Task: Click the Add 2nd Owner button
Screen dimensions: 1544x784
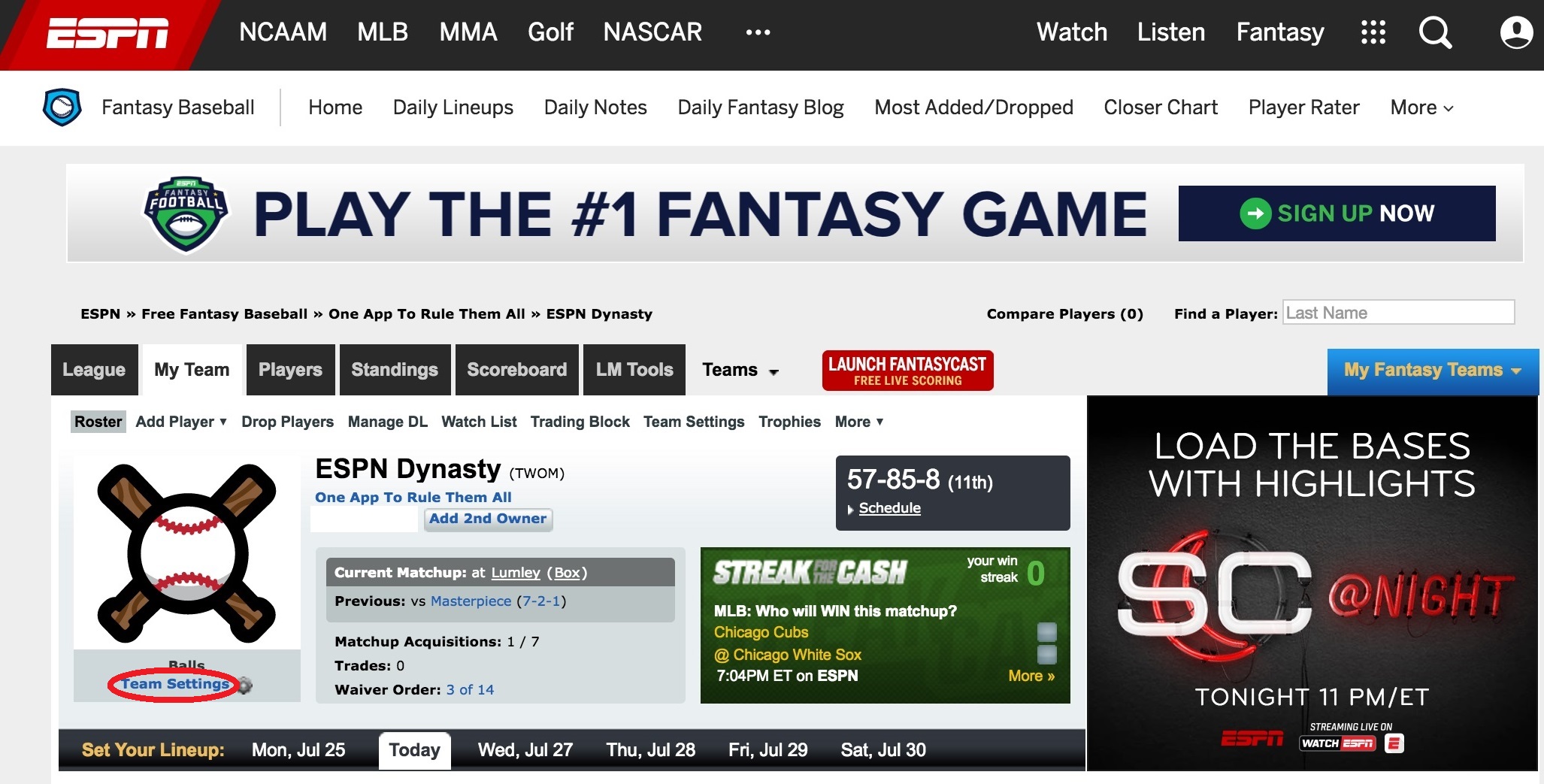Action: [x=488, y=519]
